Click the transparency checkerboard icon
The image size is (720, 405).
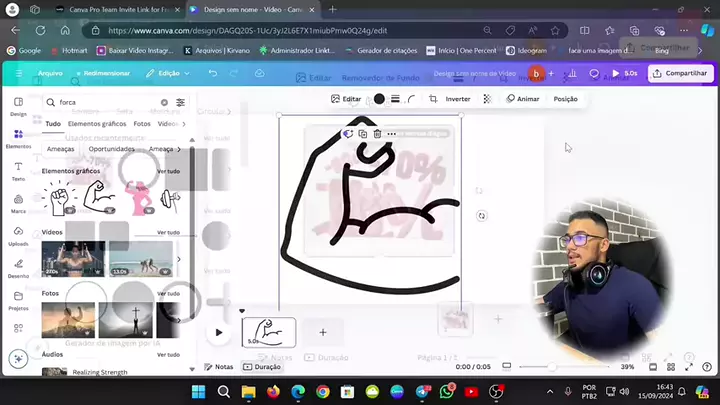pyautogui.click(x=487, y=99)
